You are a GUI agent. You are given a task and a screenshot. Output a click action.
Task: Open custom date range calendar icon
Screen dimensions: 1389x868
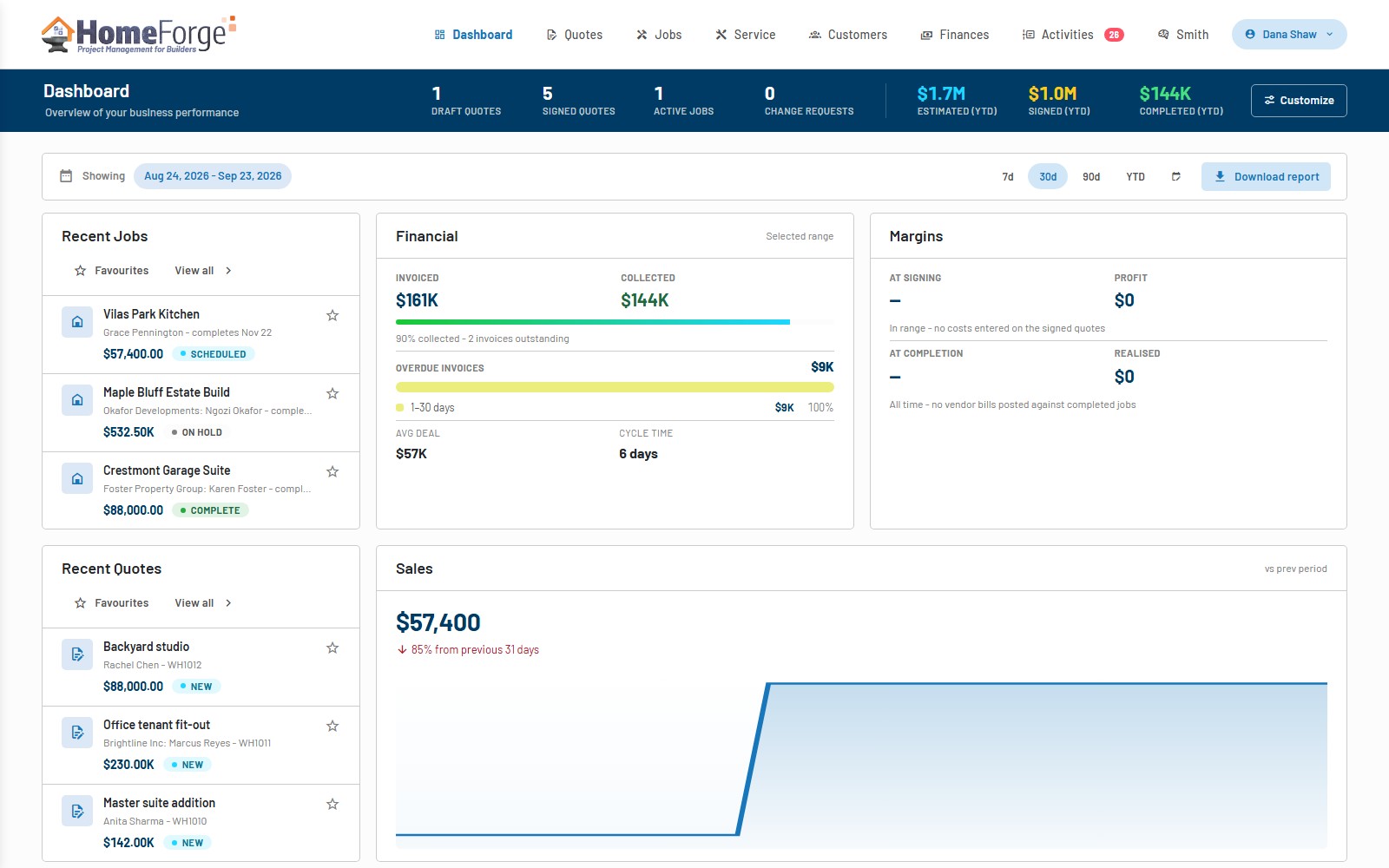tap(1176, 176)
